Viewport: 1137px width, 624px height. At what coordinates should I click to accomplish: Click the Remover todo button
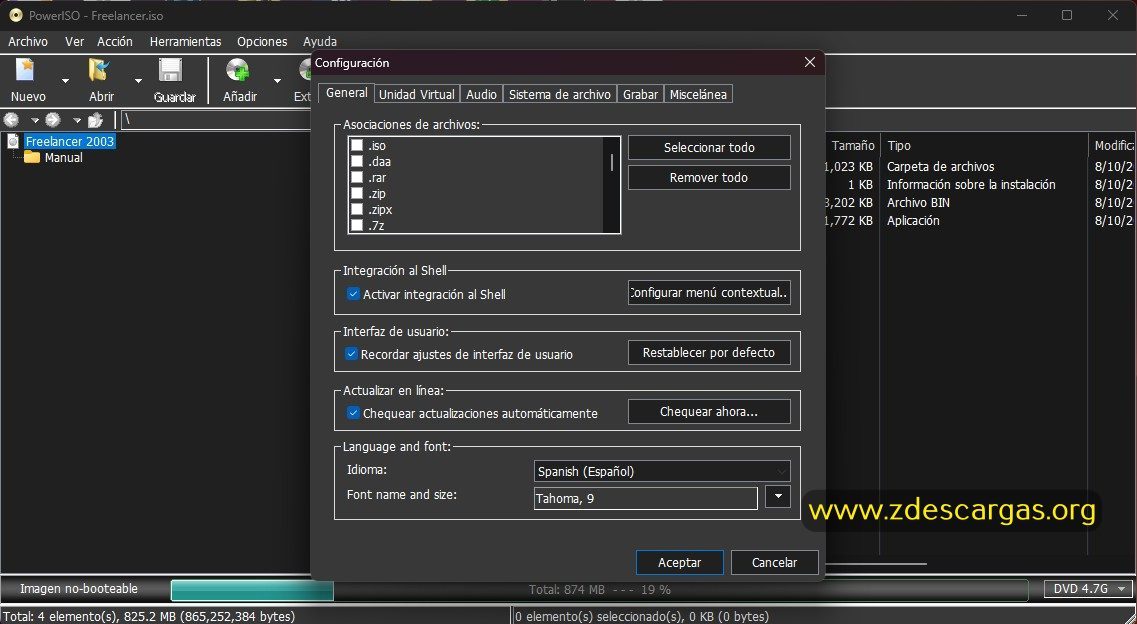709,178
